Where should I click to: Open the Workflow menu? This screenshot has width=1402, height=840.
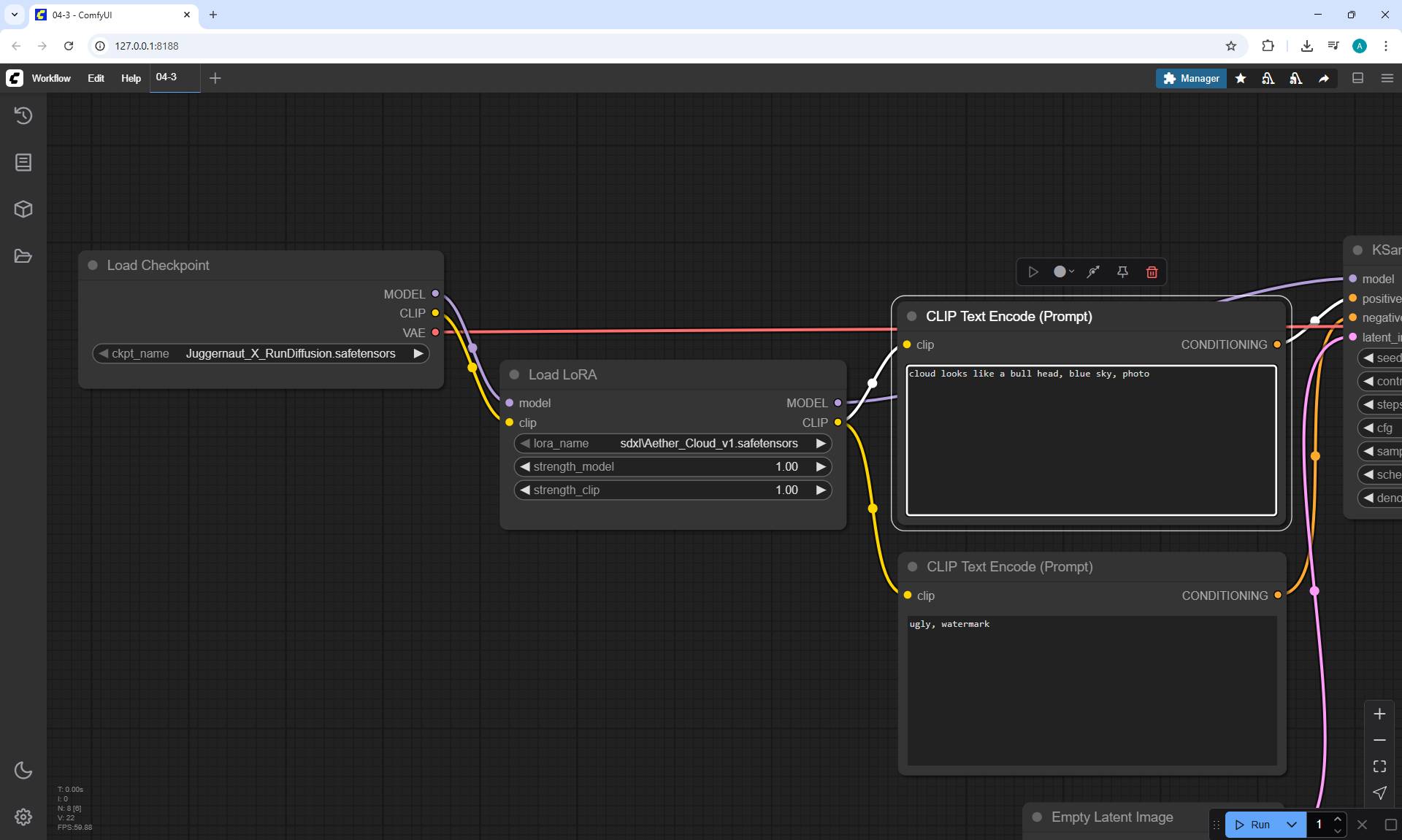51,78
